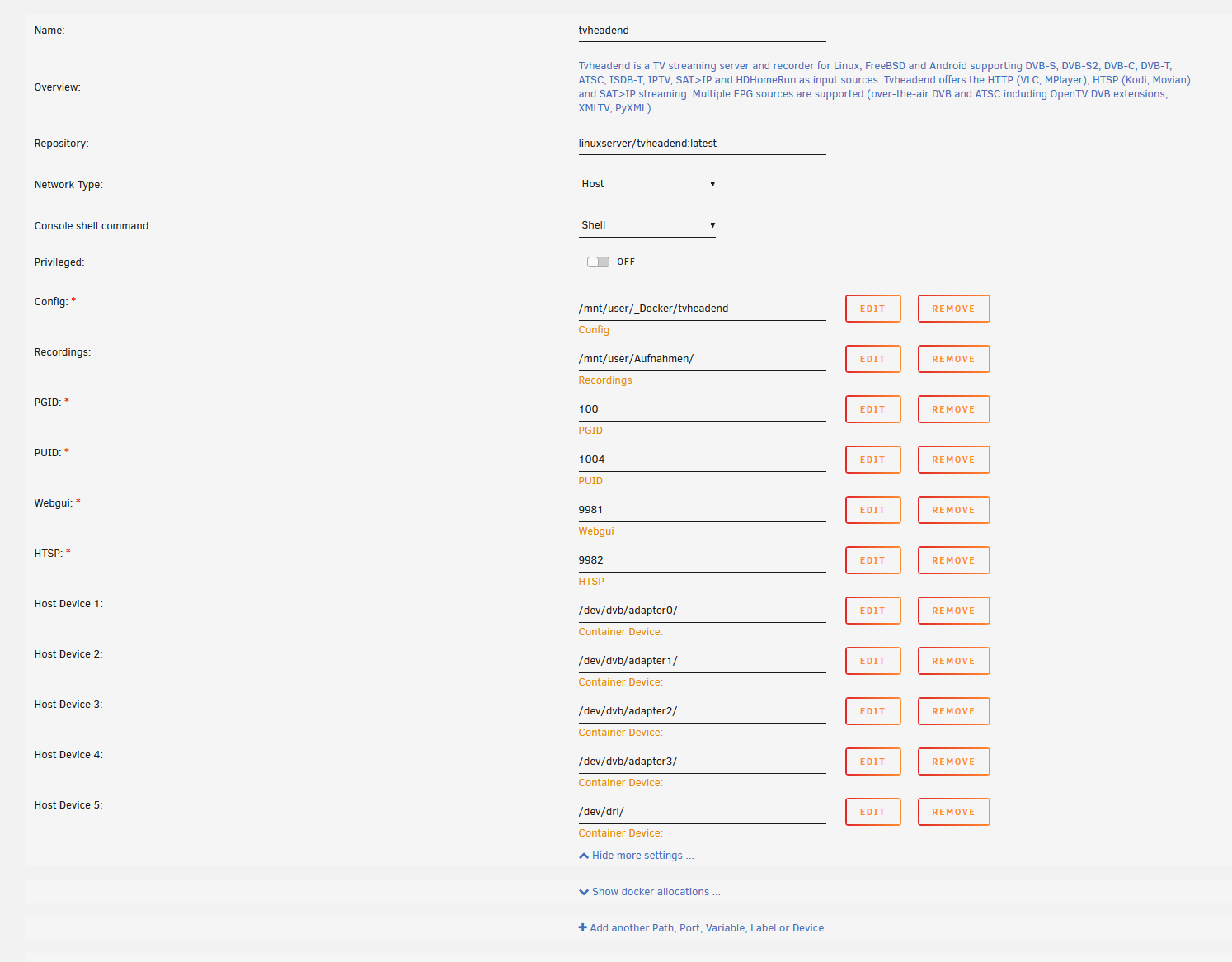Remove Host Device 3 entry
Viewport: 1232px width, 962px height.
pos(953,711)
